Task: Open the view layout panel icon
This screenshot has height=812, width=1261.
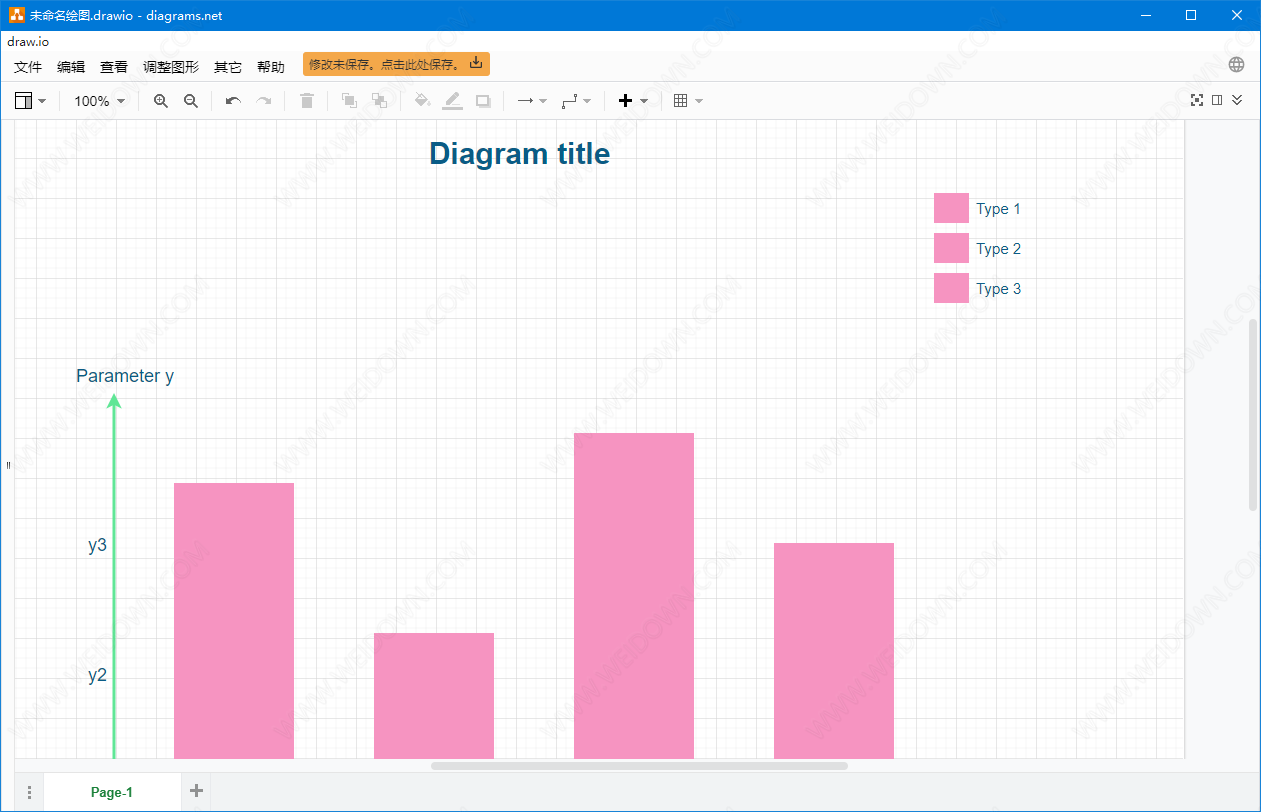Action: (24, 101)
